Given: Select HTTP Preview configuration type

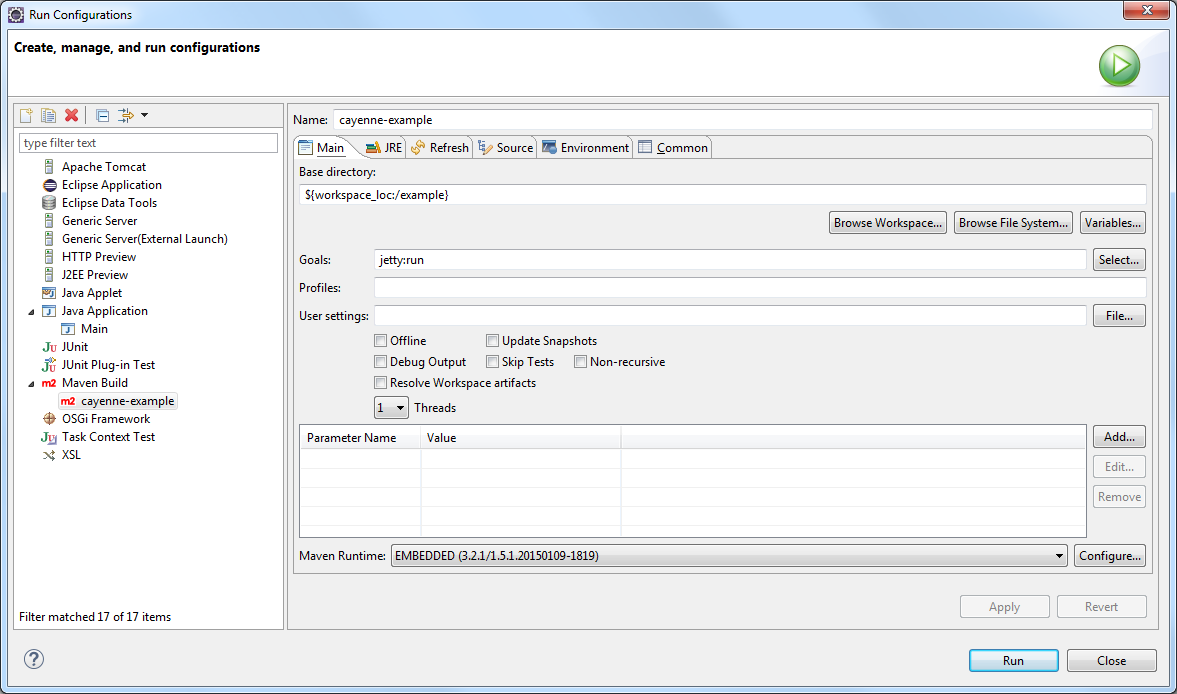Looking at the screenshot, I should [98, 257].
